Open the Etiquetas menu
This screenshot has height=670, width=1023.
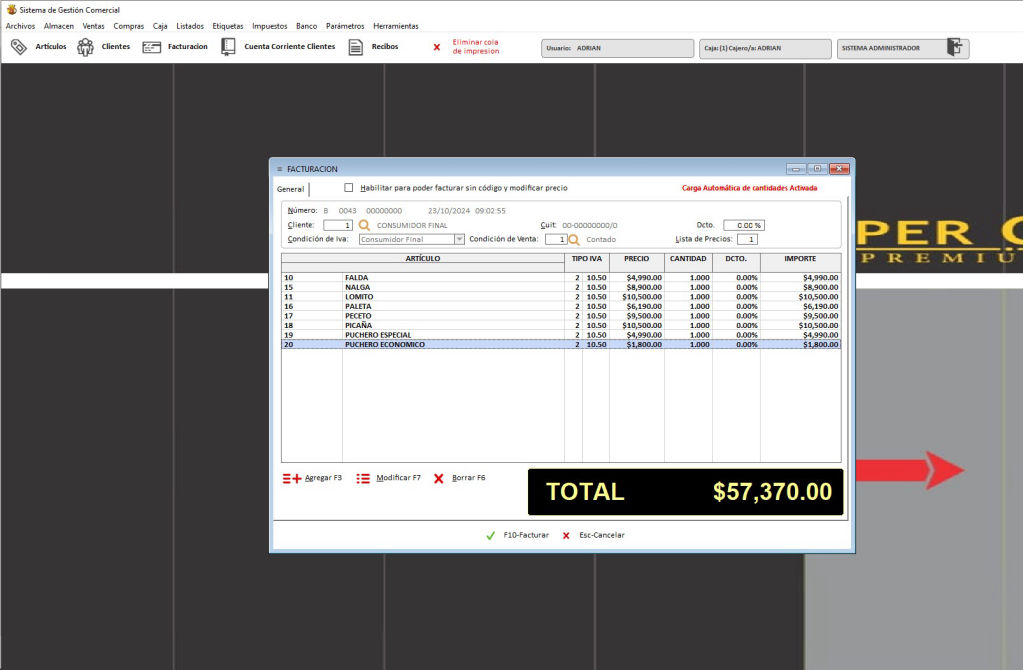click(x=228, y=26)
